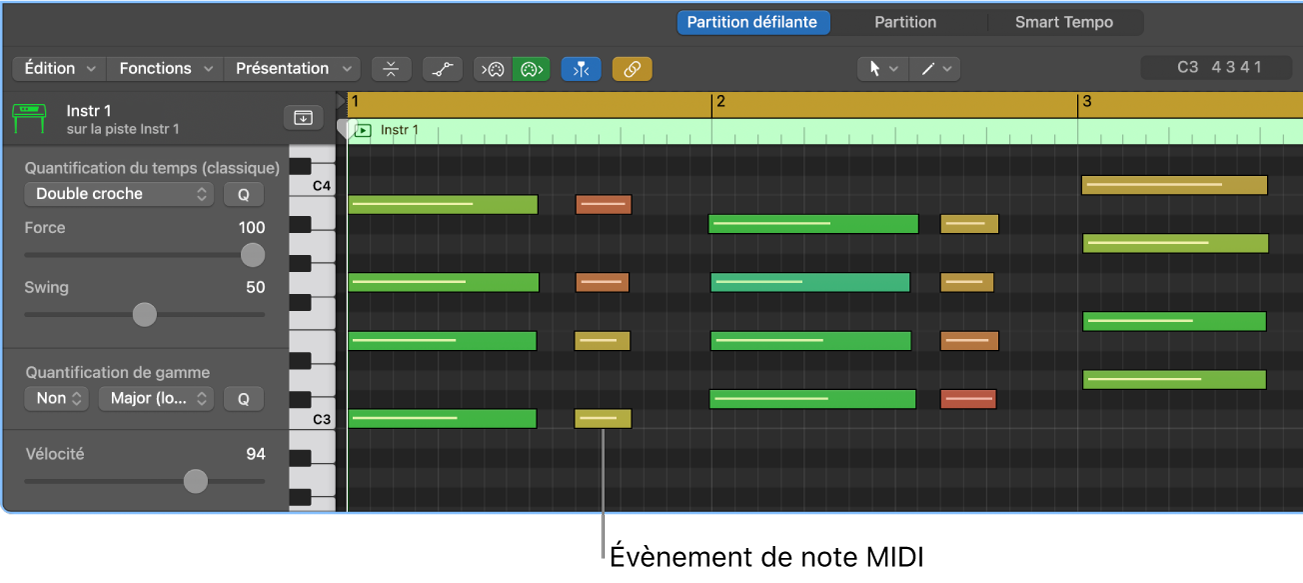Switch to the Partition tab
Viewport: 1303px width, 583px height.
coord(906,22)
